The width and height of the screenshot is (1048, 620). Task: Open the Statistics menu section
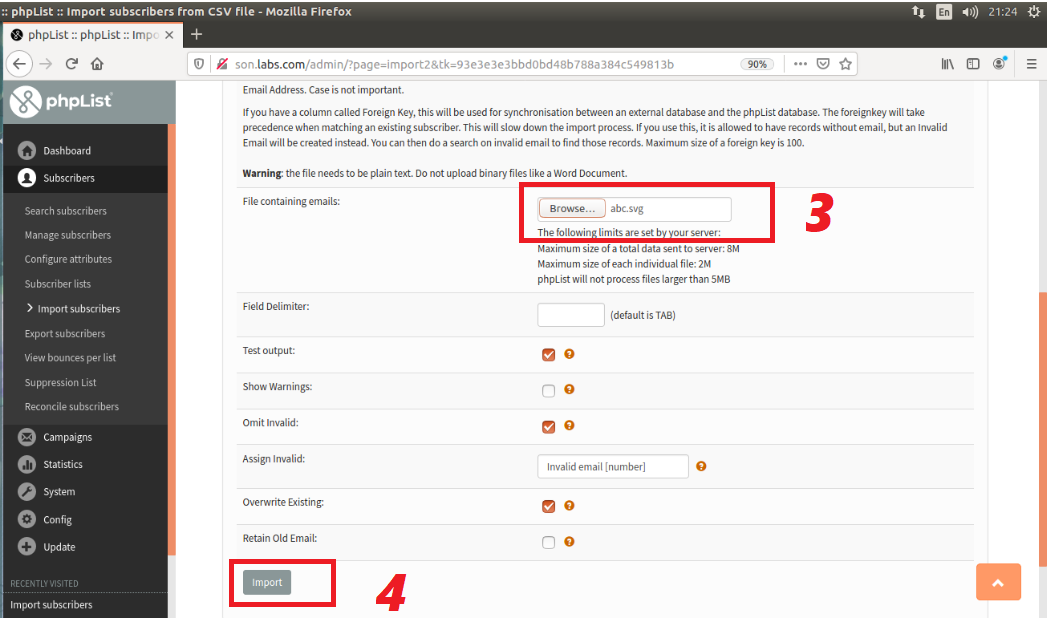[x=85, y=464]
